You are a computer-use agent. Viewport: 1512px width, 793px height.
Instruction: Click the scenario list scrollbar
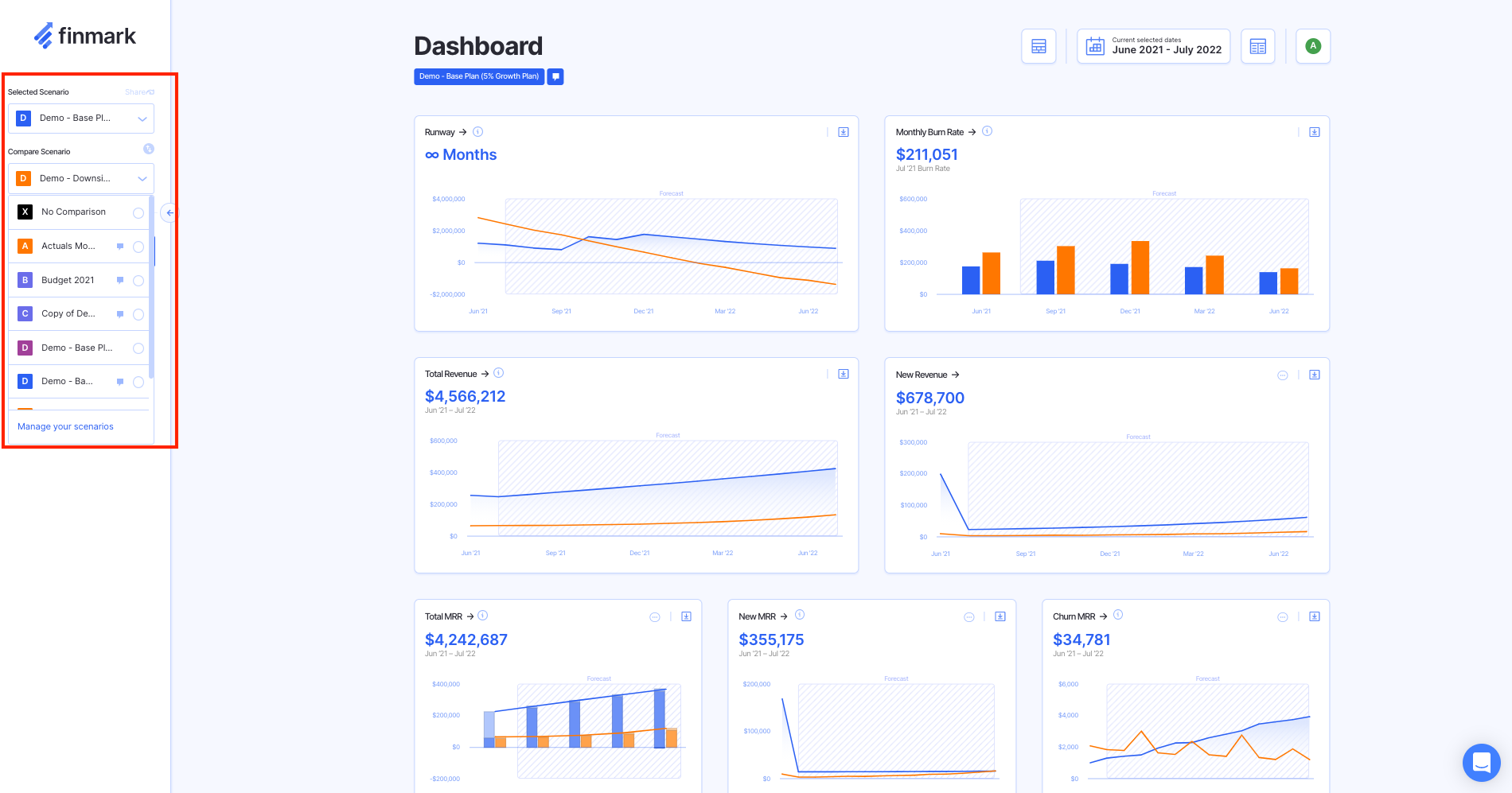(x=151, y=286)
